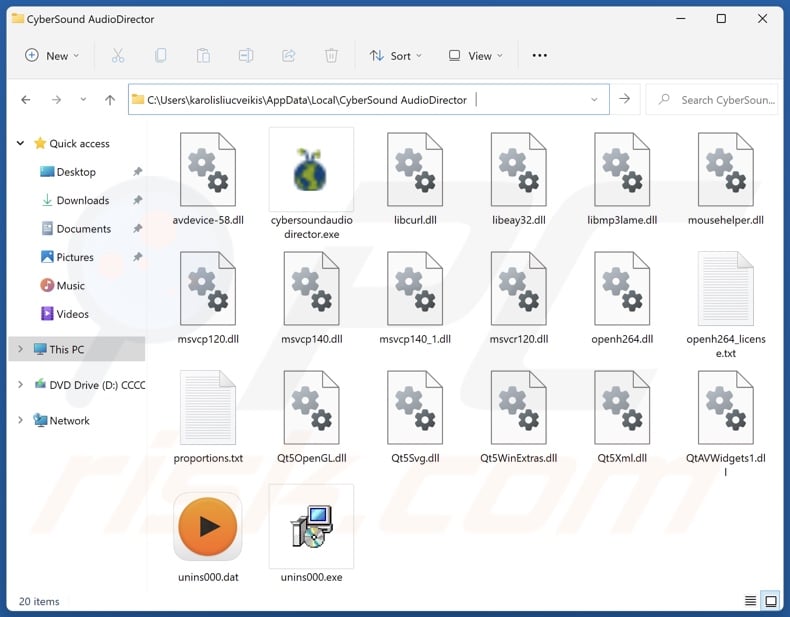The image size is (790, 617).
Task: Expand the DVD Drive (D:) node
Action: click(x=20, y=384)
